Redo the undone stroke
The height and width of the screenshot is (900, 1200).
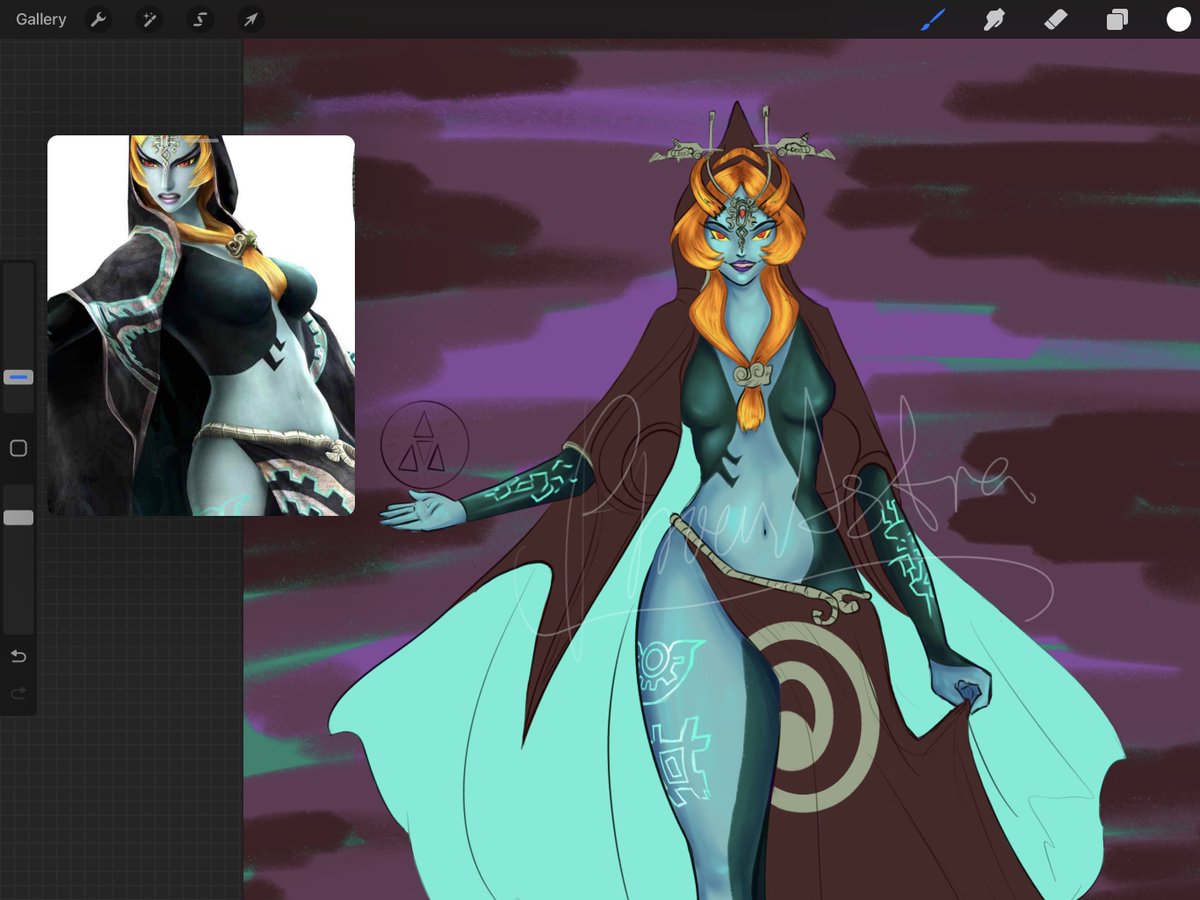click(17, 692)
